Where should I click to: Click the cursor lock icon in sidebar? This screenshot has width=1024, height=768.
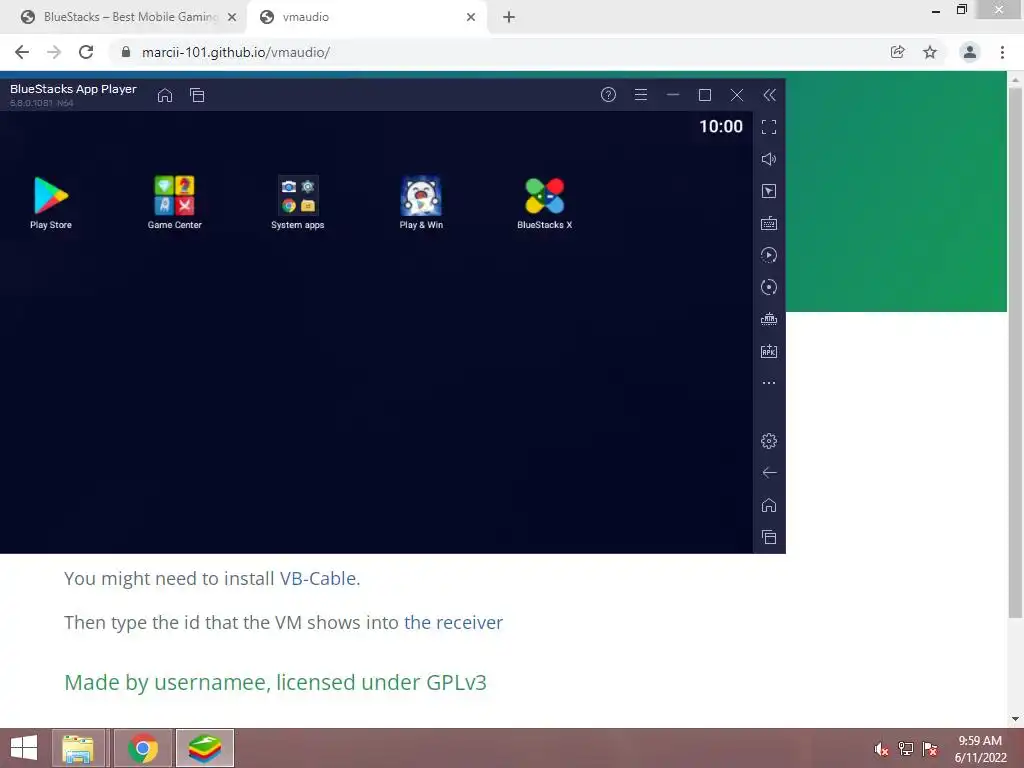coord(769,191)
